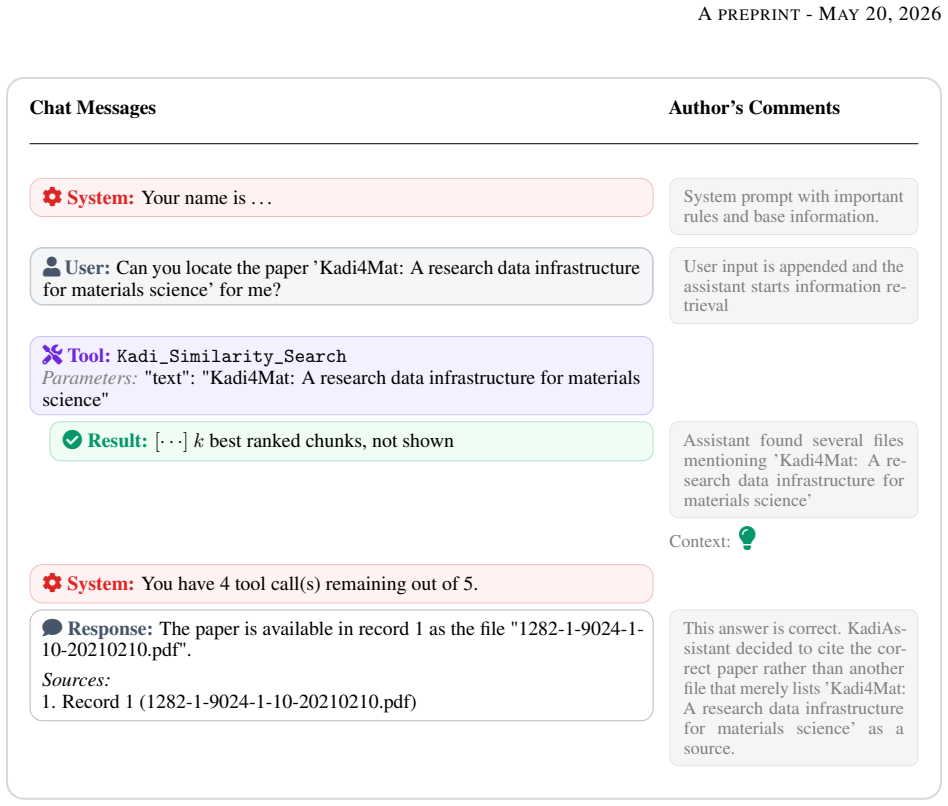Click the green checkmark Result icon
This screenshot has width=948, height=806.
(x=72, y=440)
